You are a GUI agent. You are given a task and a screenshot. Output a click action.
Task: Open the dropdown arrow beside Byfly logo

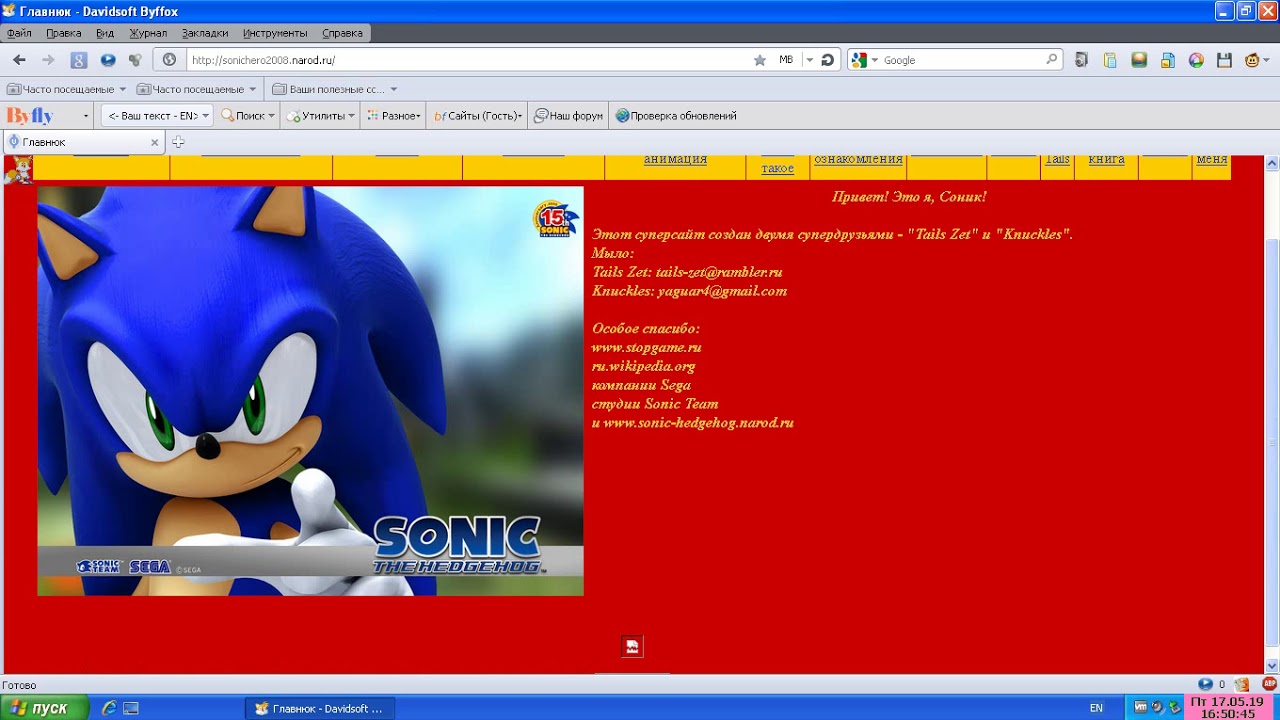[x=85, y=116]
